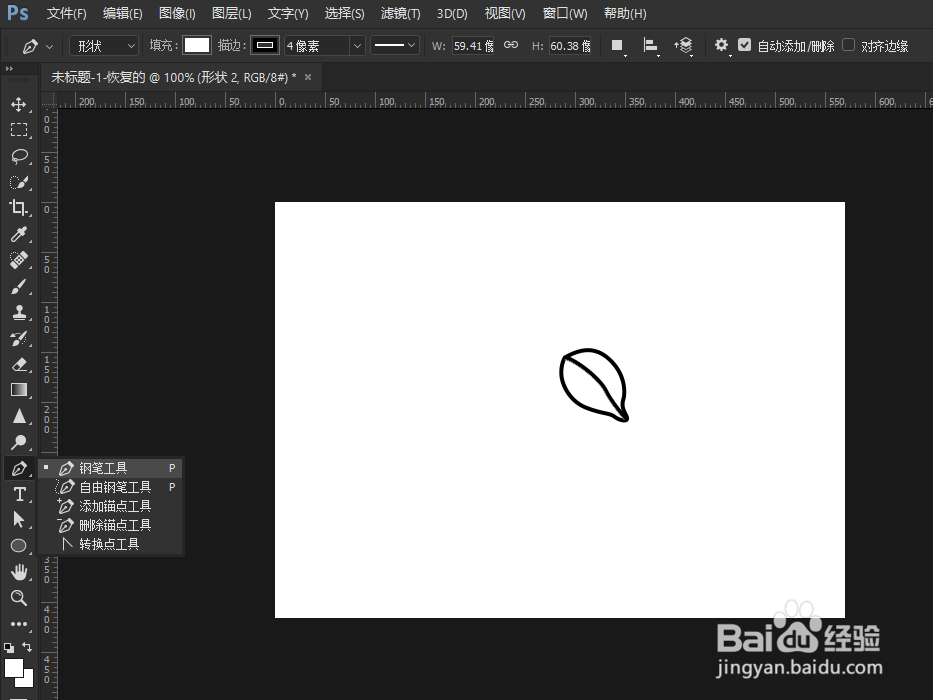Select the Move tool
The width and height of the screenshot is (933, 700).
18,104
